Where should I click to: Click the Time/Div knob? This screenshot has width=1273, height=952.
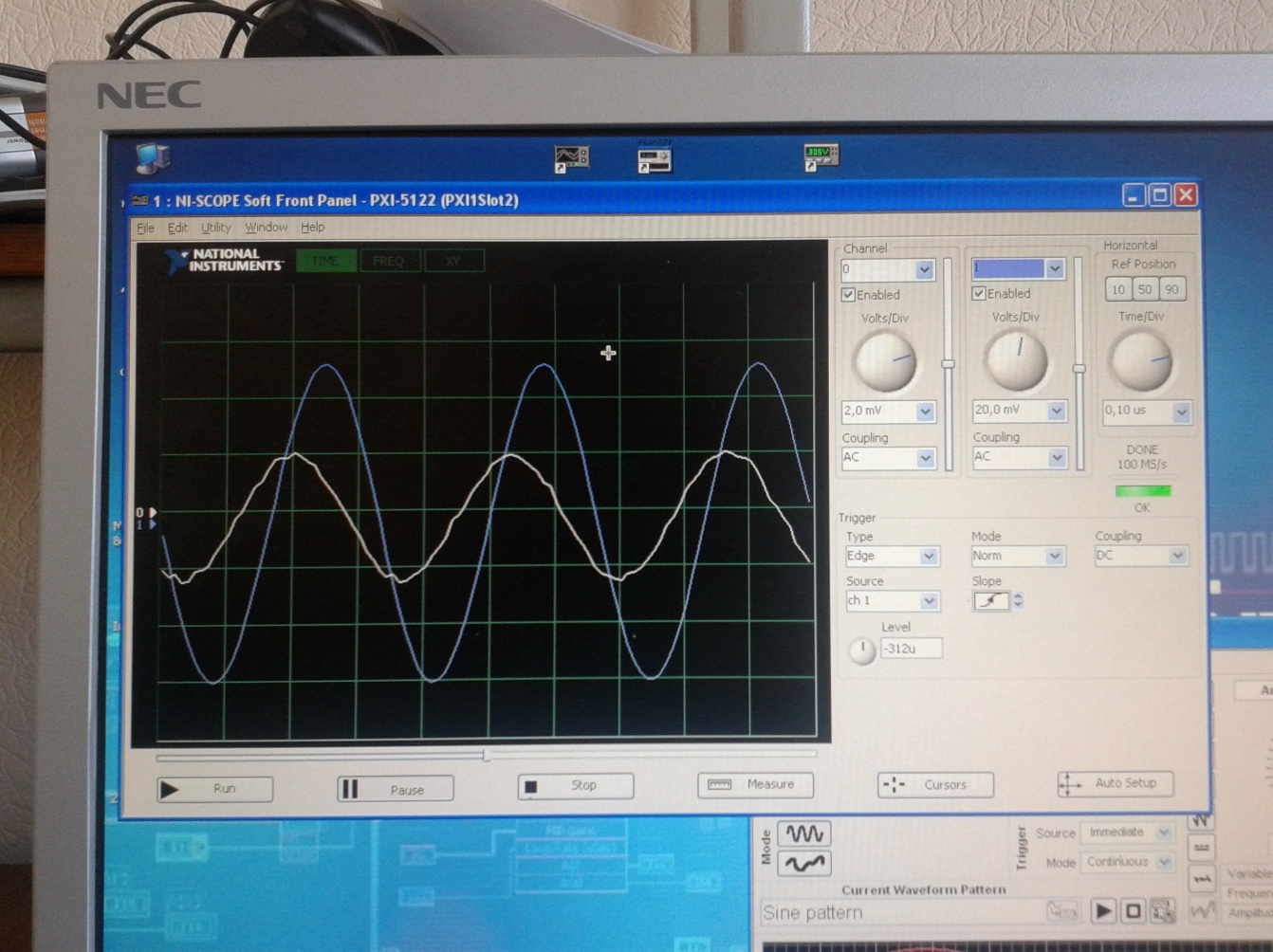(x=1141, y=361)
